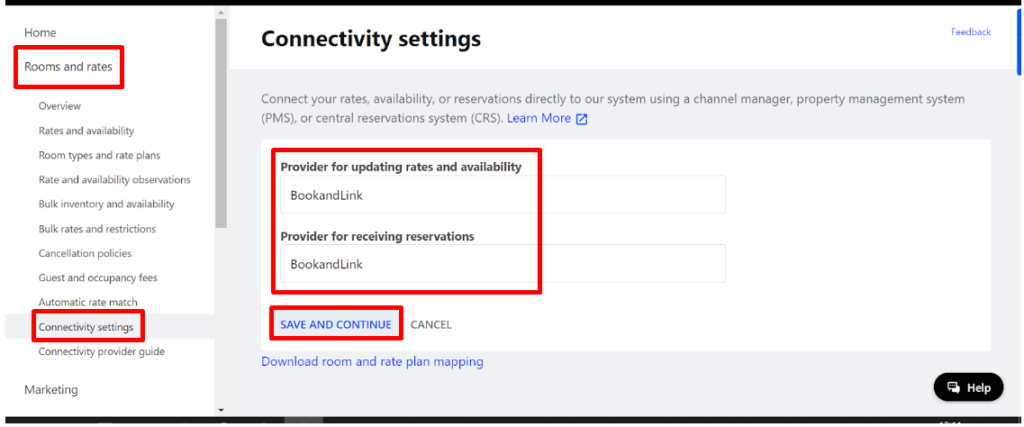Click the external link icon beside Learn More
This screenshot has width=1024, height=427.
coord(581,119)
